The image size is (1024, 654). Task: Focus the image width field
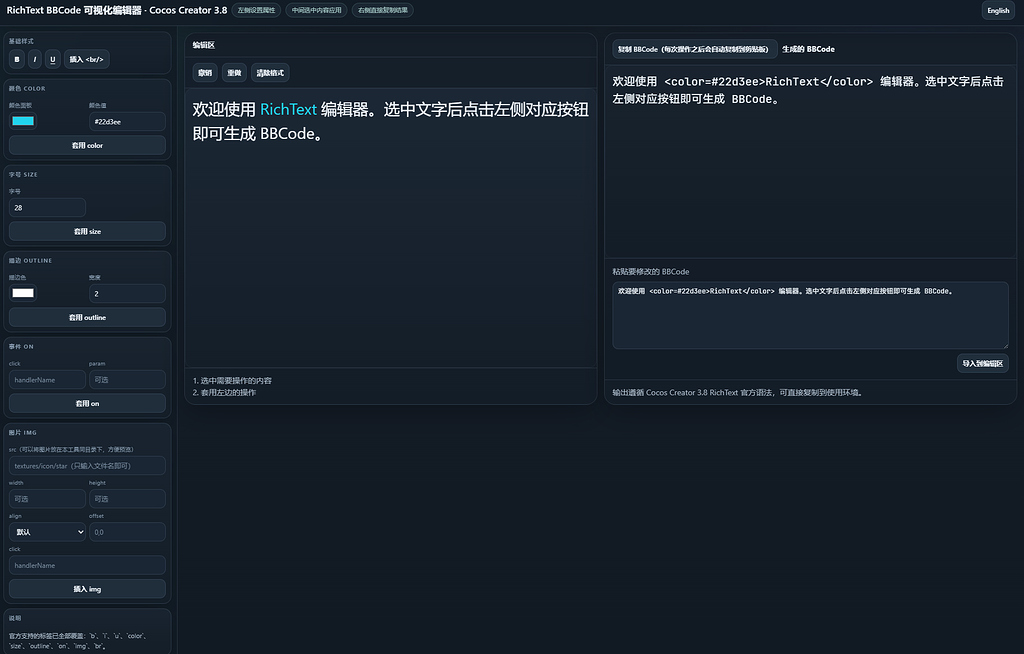tap(47, 499)
